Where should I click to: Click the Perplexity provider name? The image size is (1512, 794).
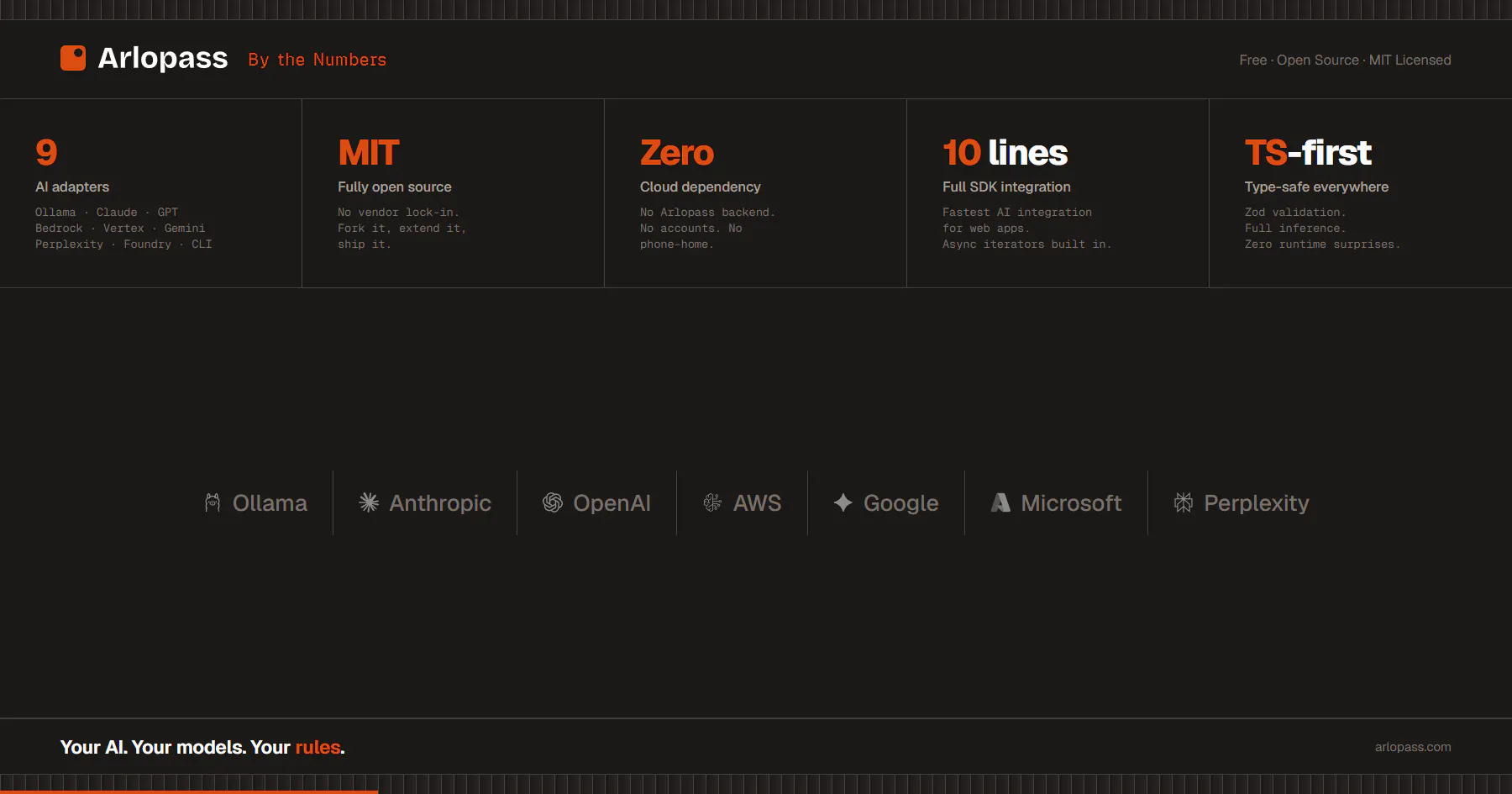tap(1257, 502)
